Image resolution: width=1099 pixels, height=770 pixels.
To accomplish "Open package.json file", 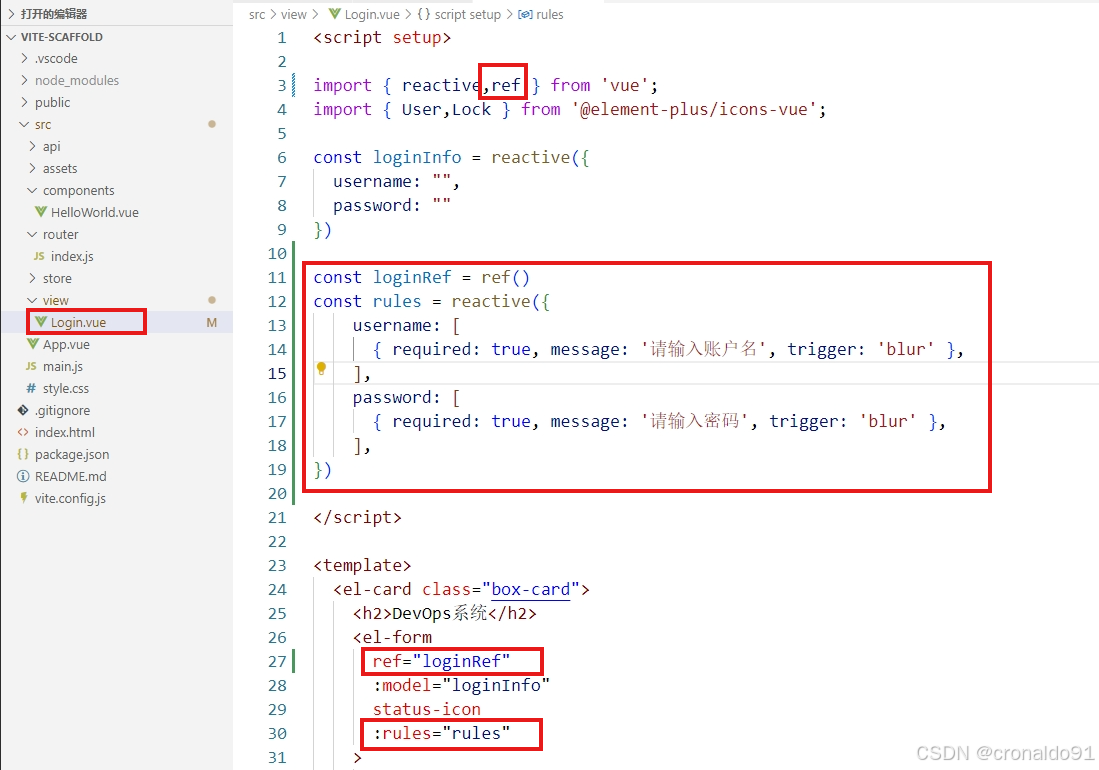I will point(72,455).
